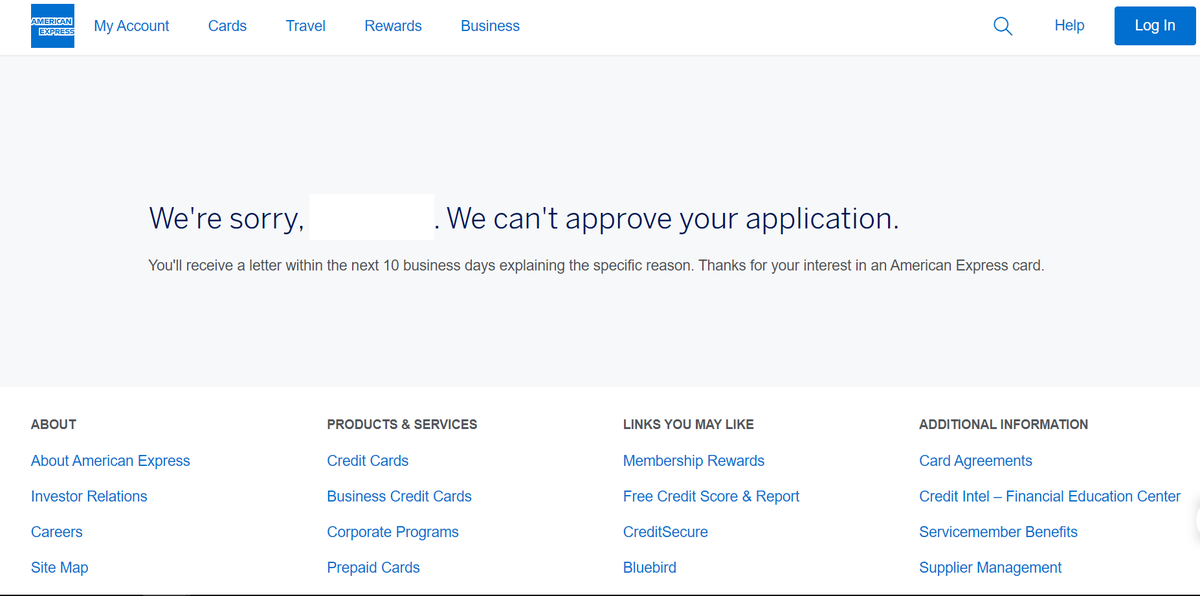Open the search magnifier icon
Viewport: 1200px width, 596px height.
(x=1002, y=26)
